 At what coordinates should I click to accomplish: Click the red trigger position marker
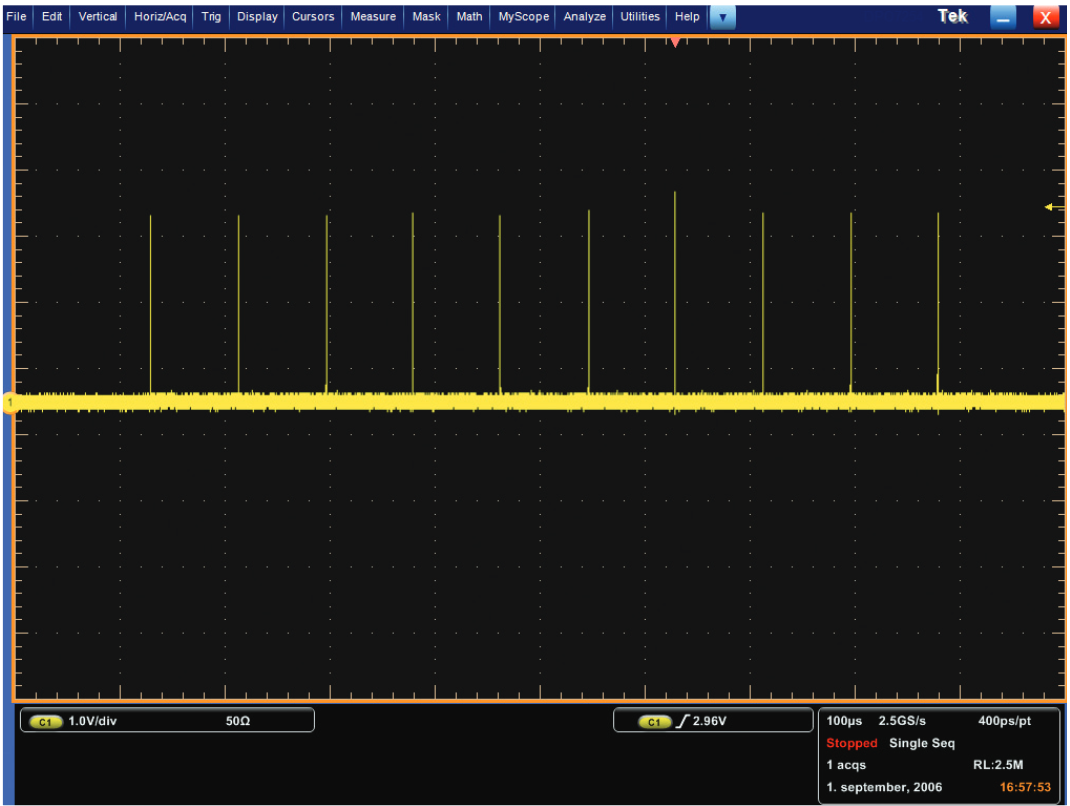(x=675, y=42)
